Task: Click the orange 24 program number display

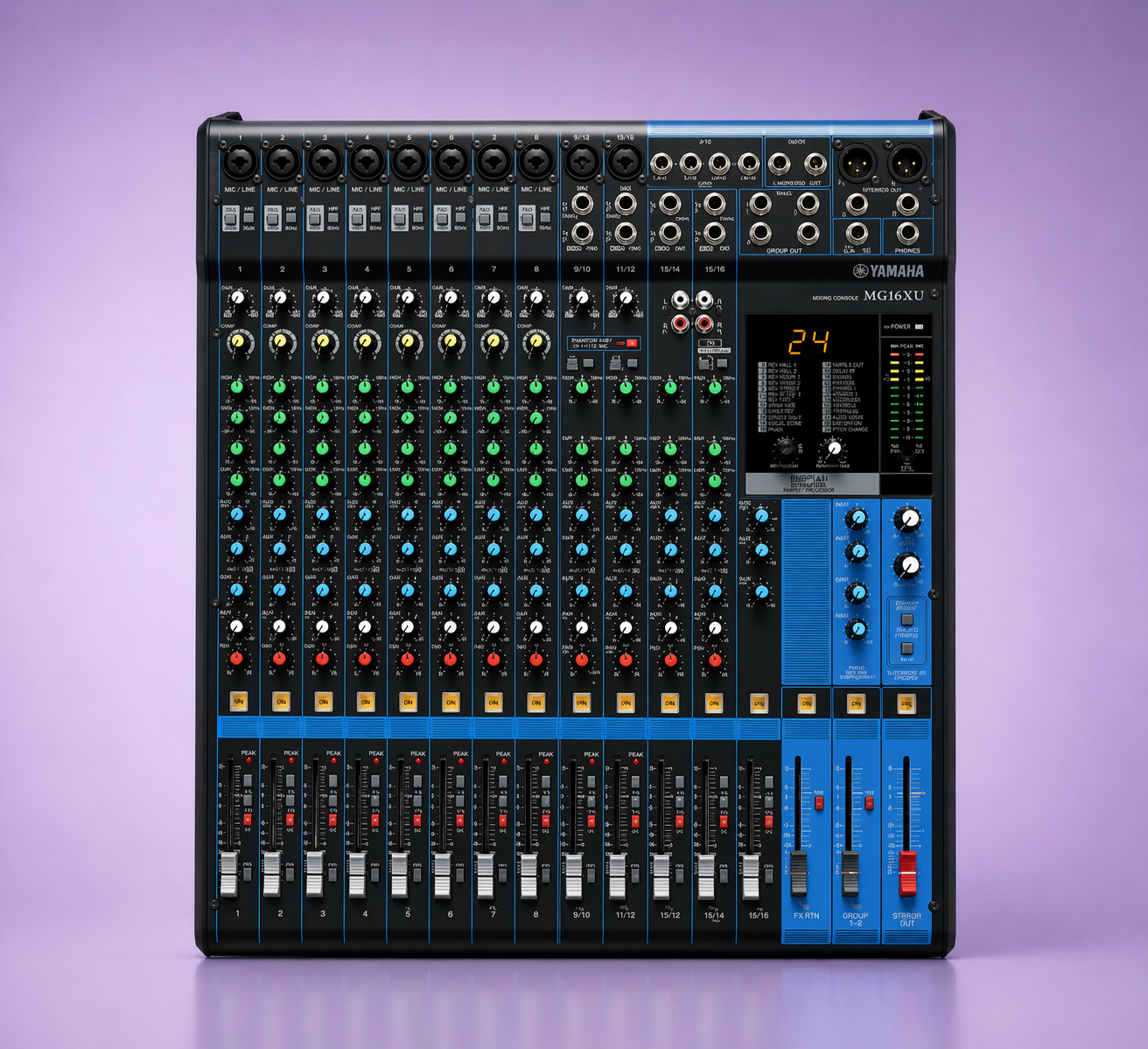Action: point(809,341)
